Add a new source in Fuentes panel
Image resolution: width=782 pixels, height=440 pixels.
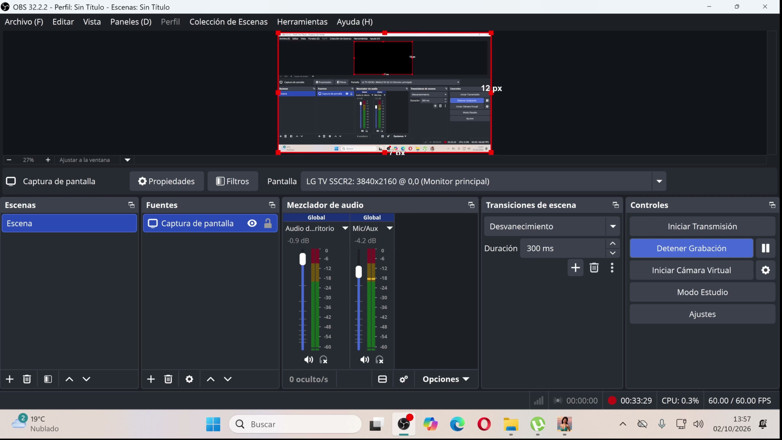(x=151, y=379)
